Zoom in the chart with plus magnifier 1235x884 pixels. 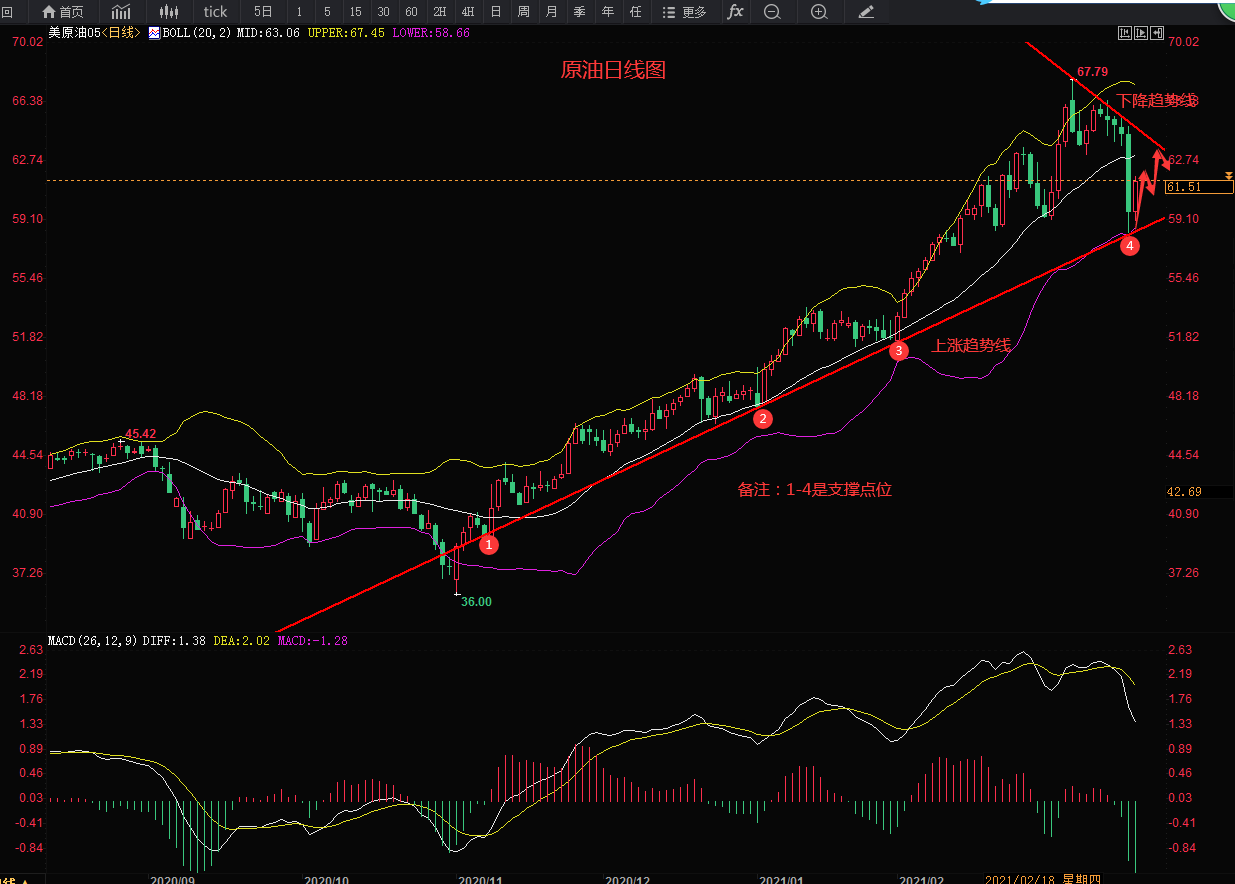click(819, 12)
